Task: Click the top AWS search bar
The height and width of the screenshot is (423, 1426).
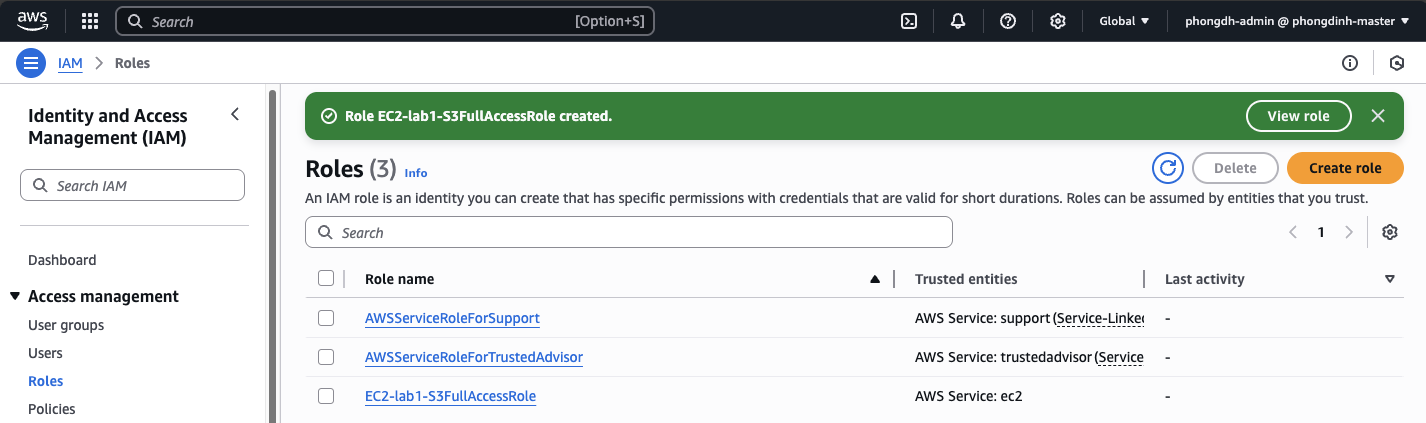Action: [x=385, y=21]
